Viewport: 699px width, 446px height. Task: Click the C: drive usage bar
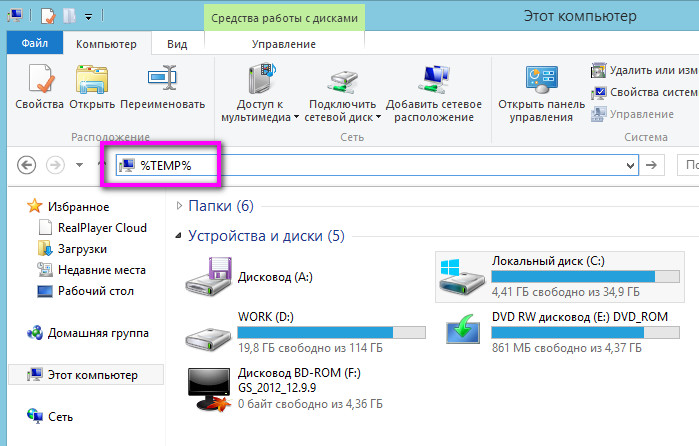pyautogui.click(x=585, y=277)
